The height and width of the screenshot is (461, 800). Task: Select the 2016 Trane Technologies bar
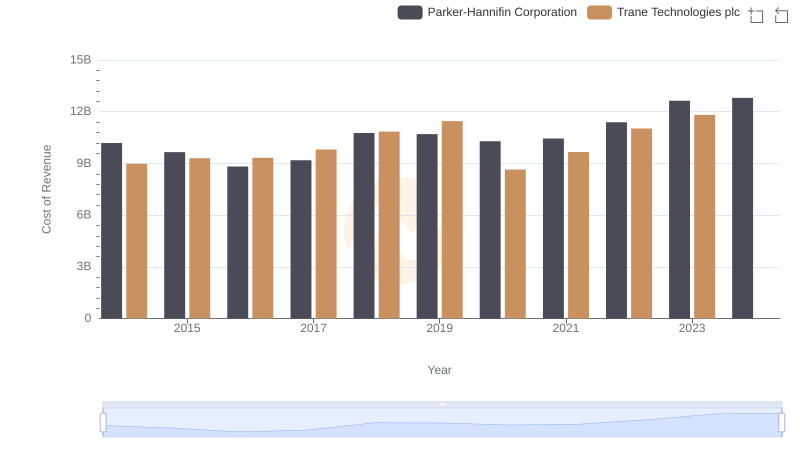click(263, 238)
